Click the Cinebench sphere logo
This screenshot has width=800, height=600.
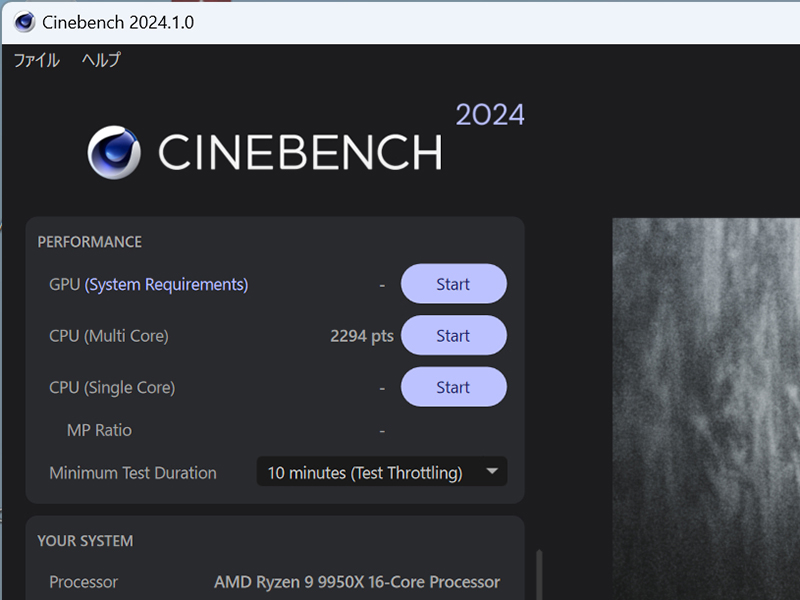pyautogui.click(x=114, y=152)
